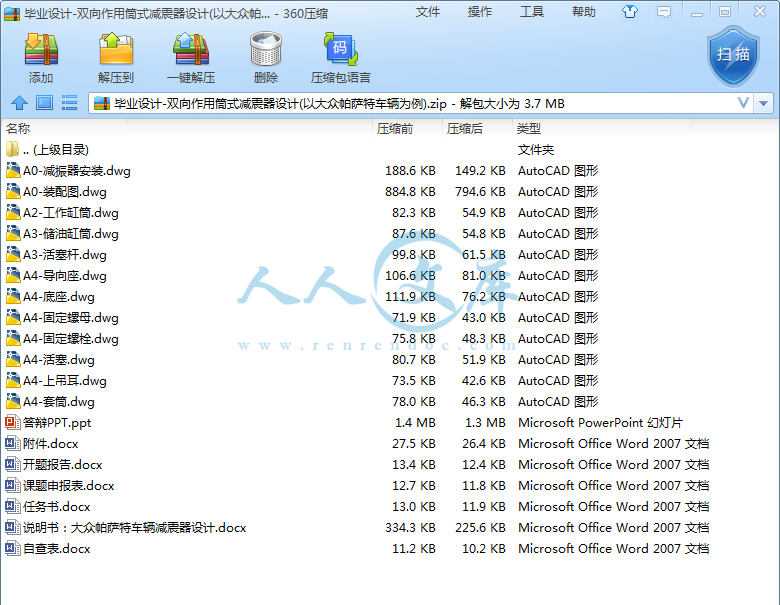Click the Microsoft PowerPoint 幻灯片 type cell
Viewport: 780px width, 605px height.
pyautogui.click(x=600, y=422)
